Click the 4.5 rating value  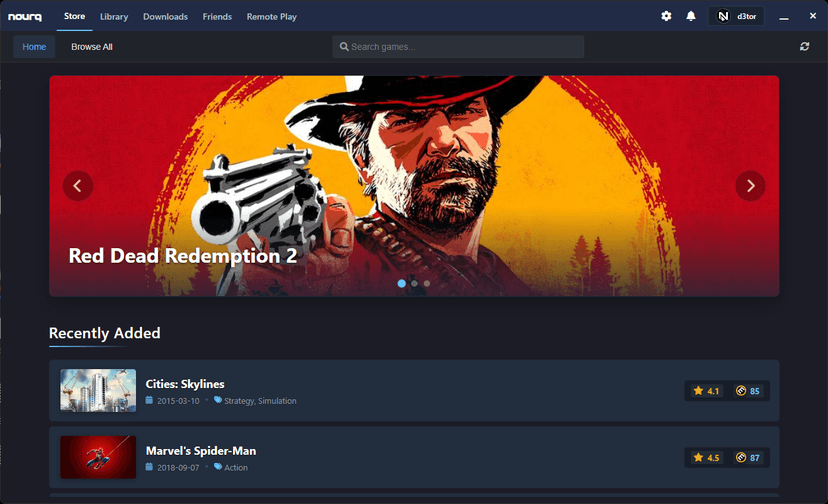[713, 458]
